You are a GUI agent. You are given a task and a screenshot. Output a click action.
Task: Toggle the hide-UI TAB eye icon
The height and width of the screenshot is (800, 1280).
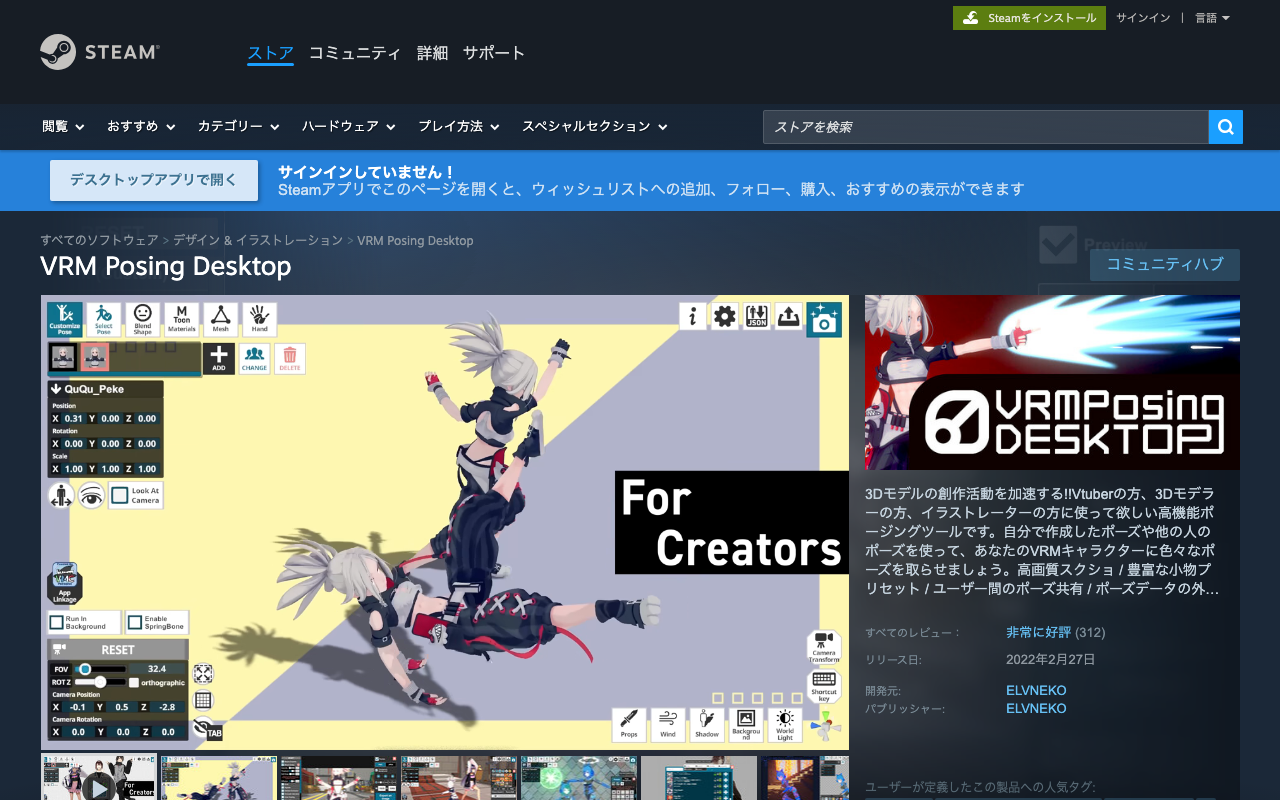(207, 729)
